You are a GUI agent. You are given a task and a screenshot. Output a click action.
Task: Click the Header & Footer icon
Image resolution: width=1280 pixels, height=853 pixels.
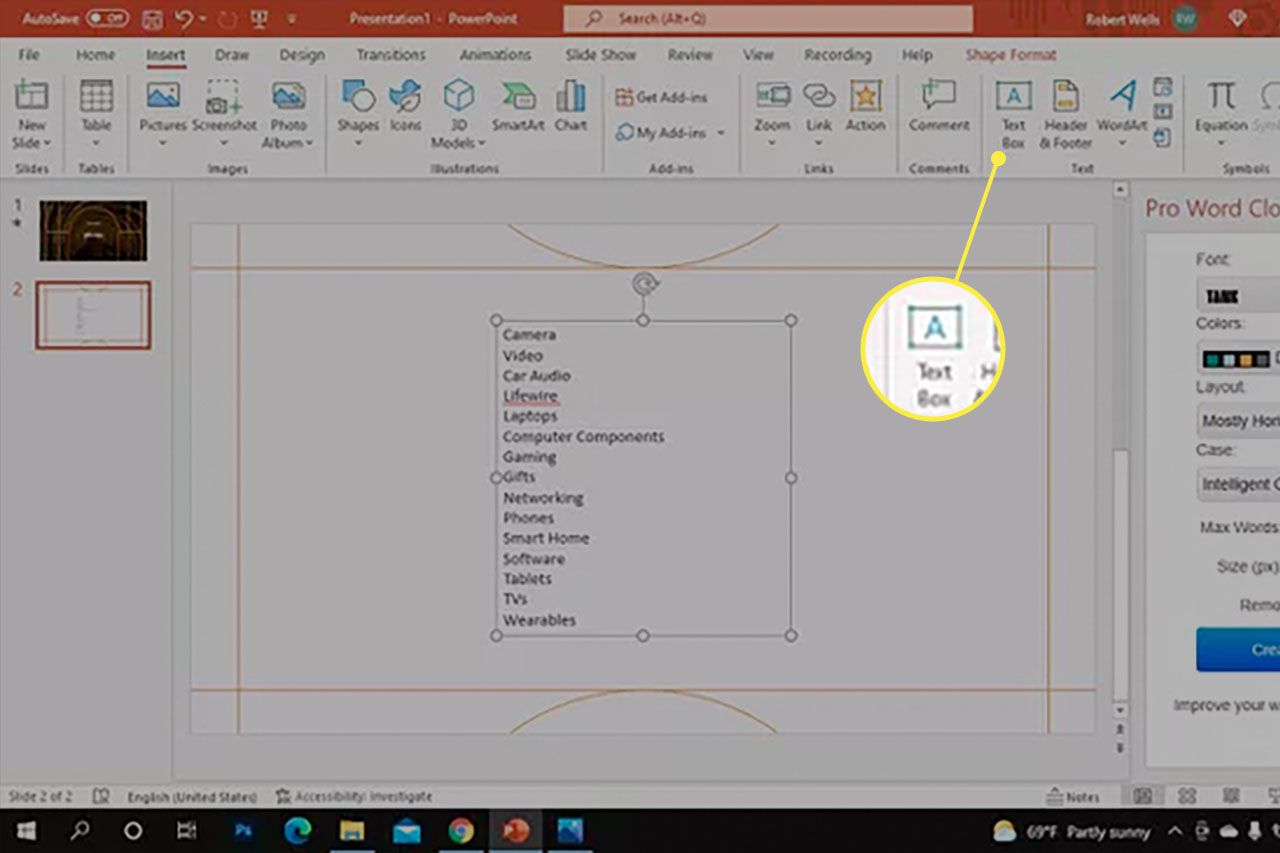[1064, 96]
